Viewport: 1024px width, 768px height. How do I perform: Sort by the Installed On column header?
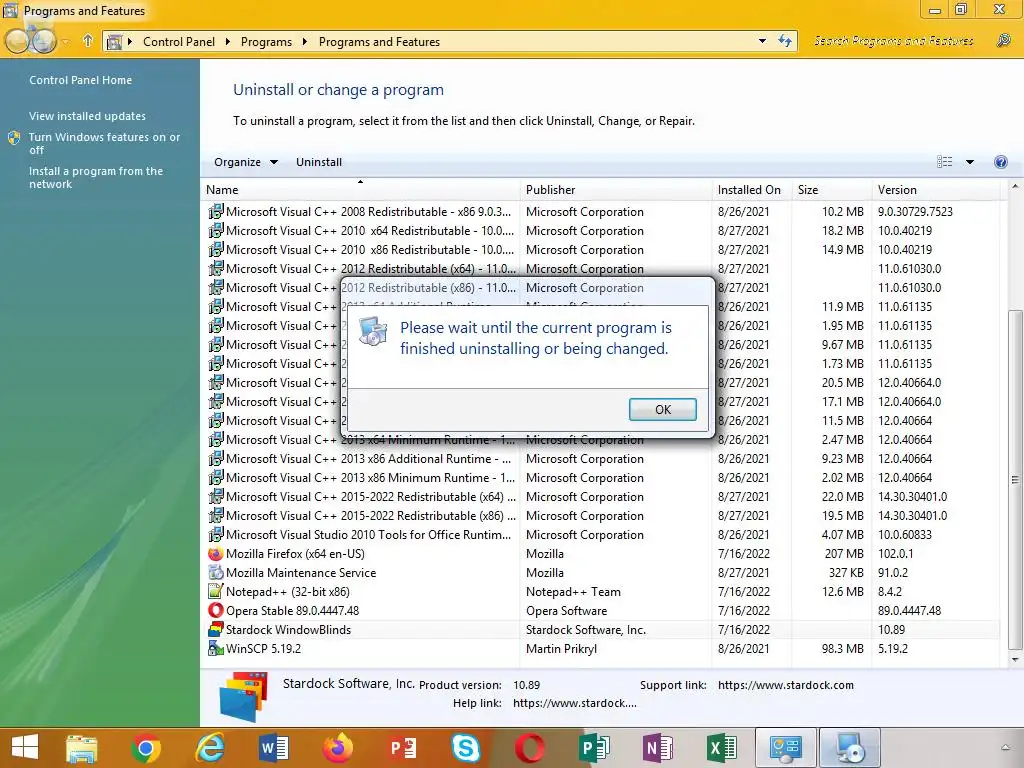click(751, 190)
